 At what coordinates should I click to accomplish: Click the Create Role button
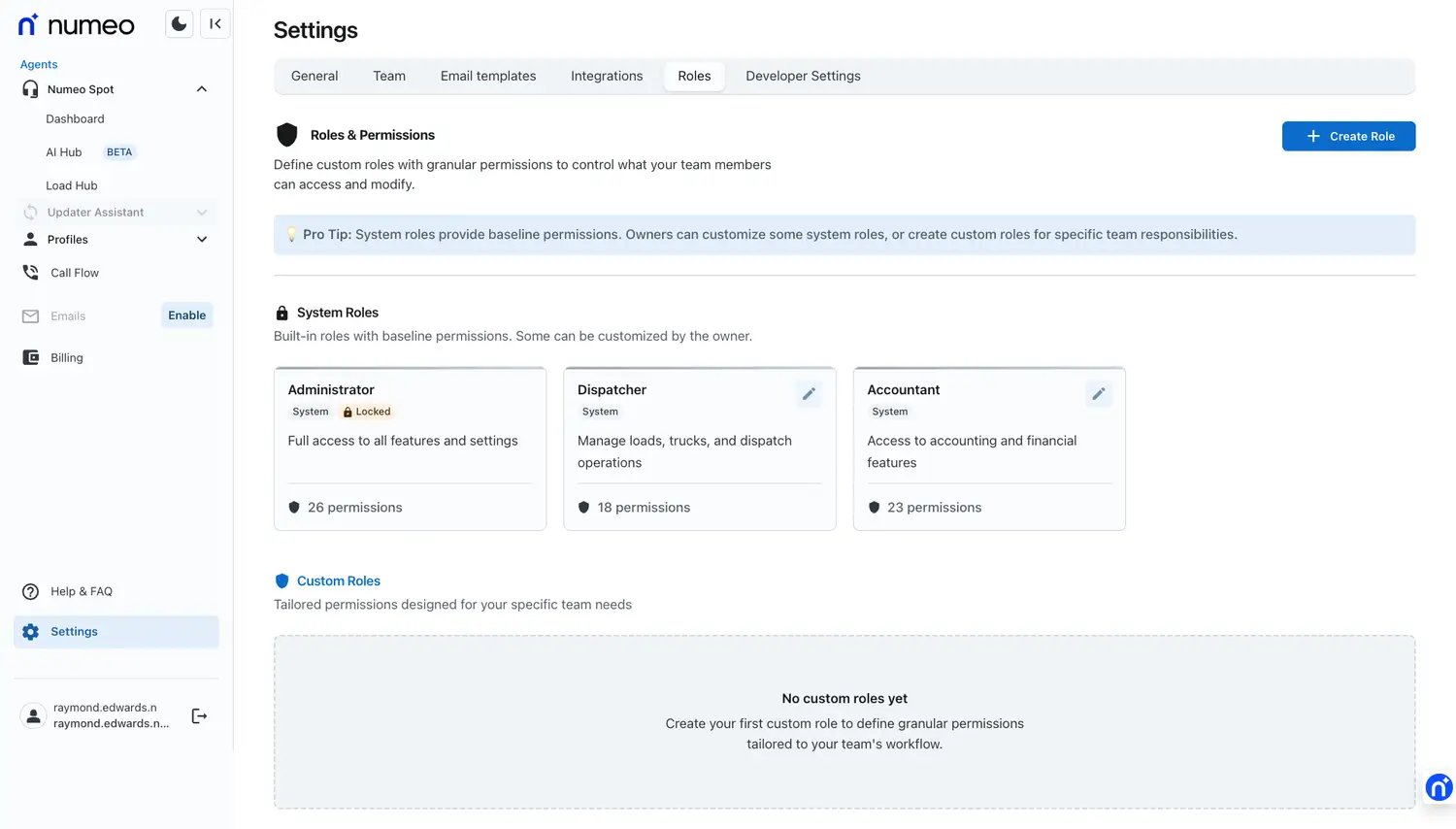click(1348, 137)
